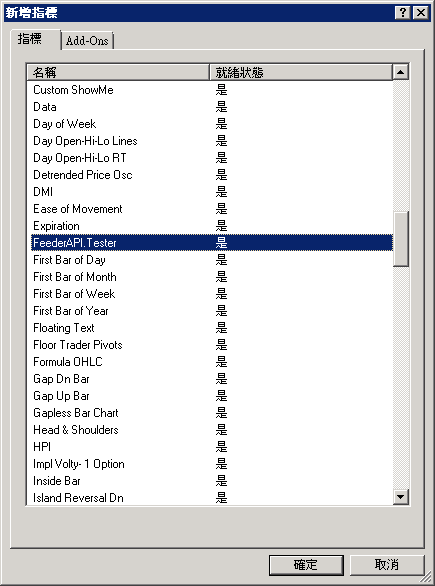Sort by the 名稱 column header
Viewport: 435px width, 586px height.
point(118,72)
